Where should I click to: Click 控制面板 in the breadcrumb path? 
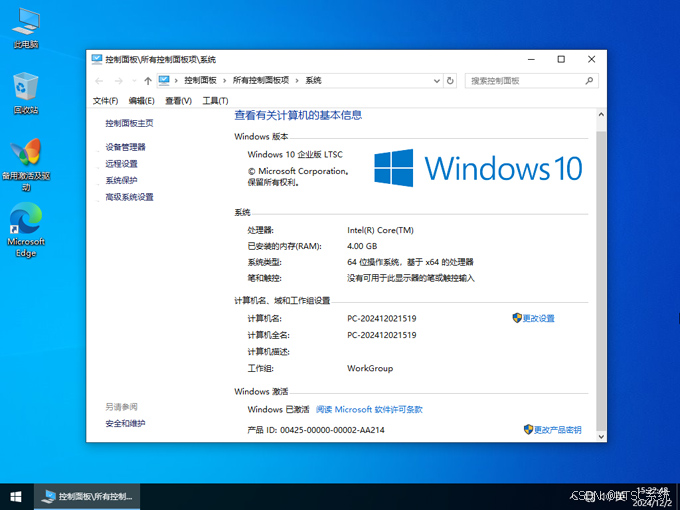click(200, 80)
